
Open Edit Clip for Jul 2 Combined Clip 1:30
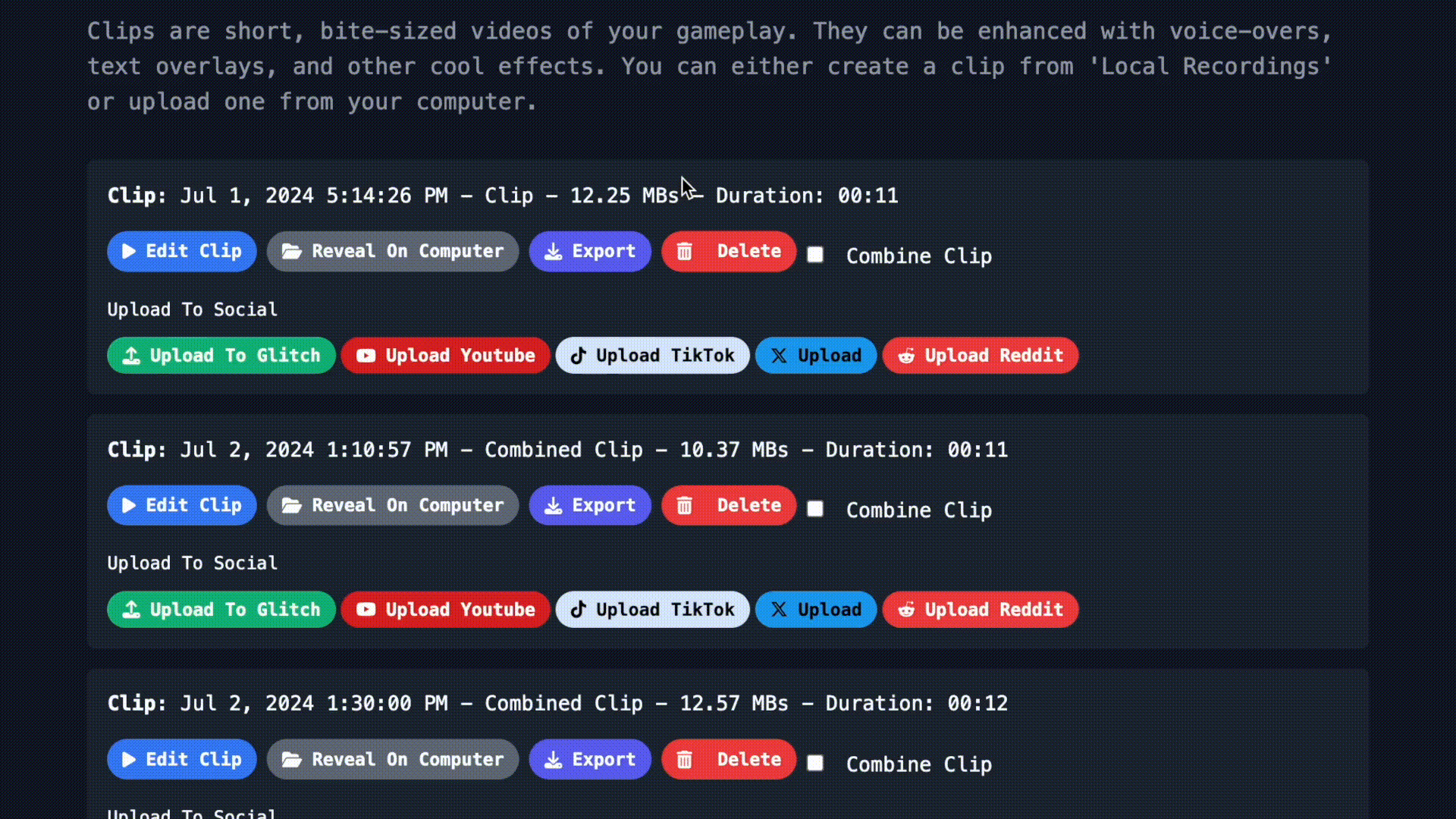tap(183, 759)
